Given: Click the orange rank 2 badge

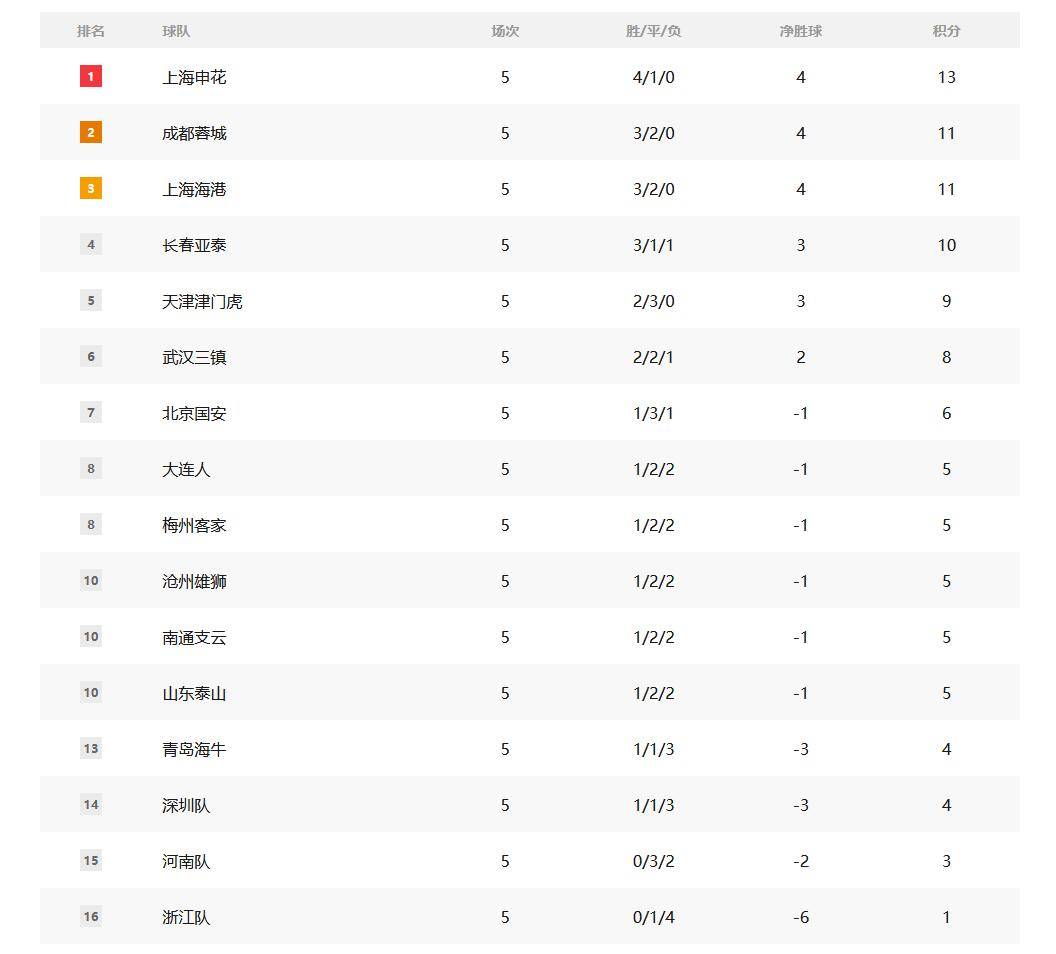Looking at the screenshot, I should [91, 132].
